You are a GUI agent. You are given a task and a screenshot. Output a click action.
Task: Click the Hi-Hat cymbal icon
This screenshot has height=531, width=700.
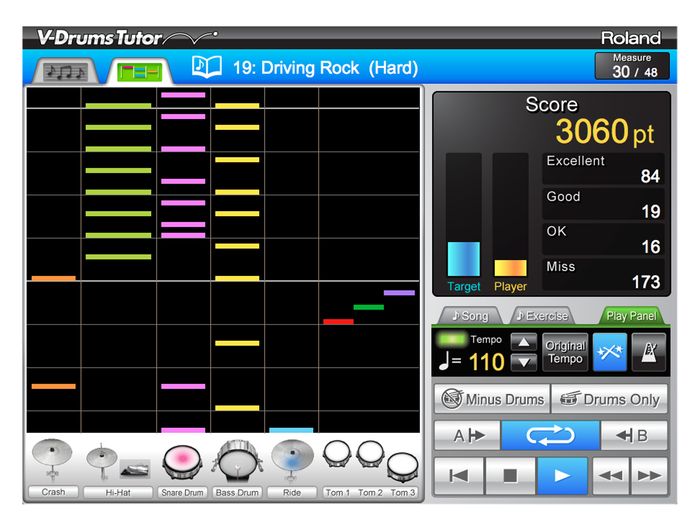point(102,462)
